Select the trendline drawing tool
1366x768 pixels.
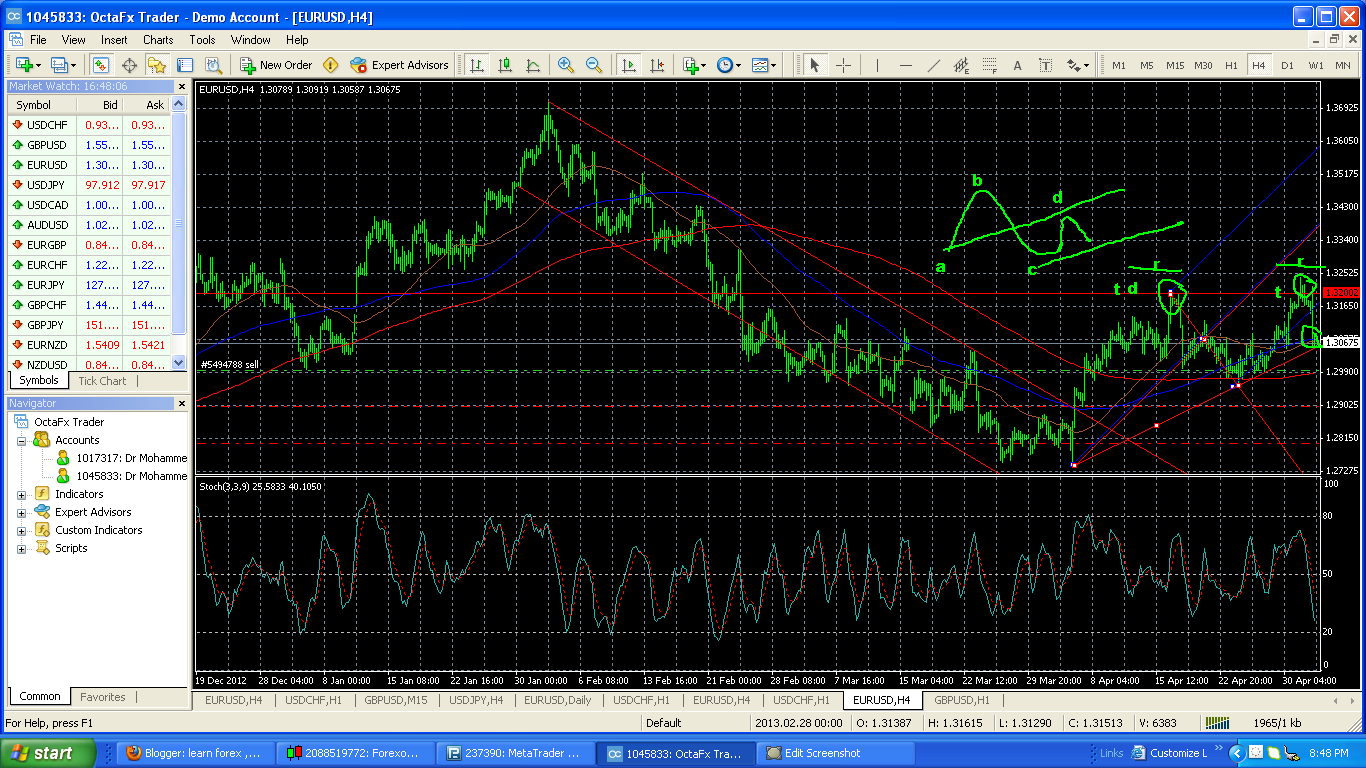[x=933, y=65]
